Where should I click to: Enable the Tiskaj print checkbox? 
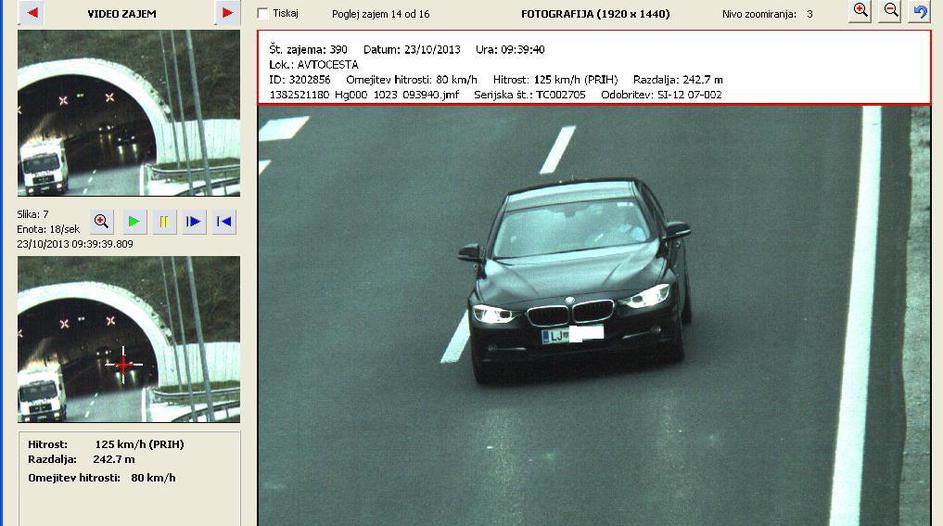pyautogui.click(x=263, y=14)
